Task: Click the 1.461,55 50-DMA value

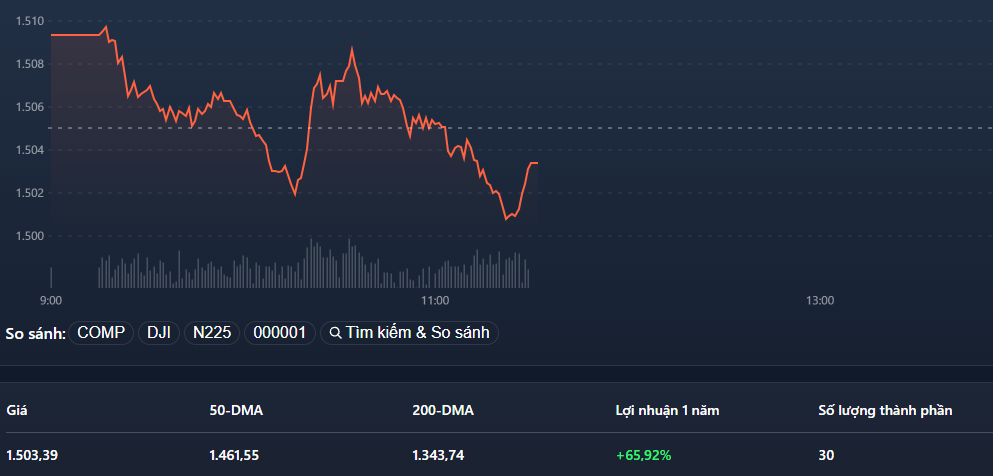Action: pyautogui.click(x=235, y=455)
